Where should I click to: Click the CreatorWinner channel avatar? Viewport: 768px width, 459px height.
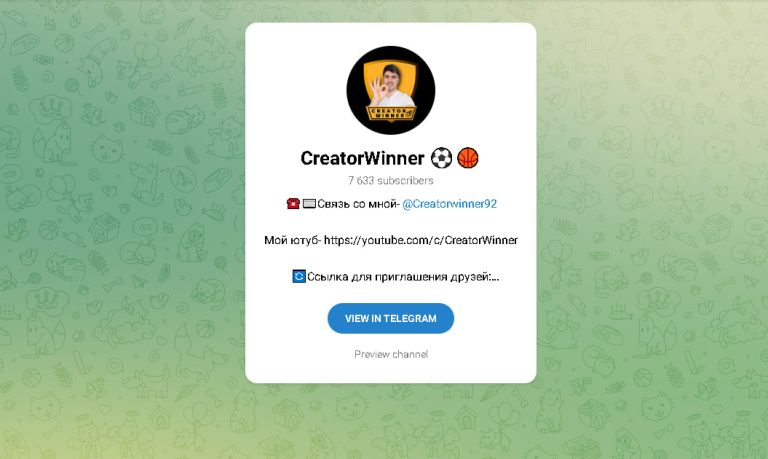[390, 91]
